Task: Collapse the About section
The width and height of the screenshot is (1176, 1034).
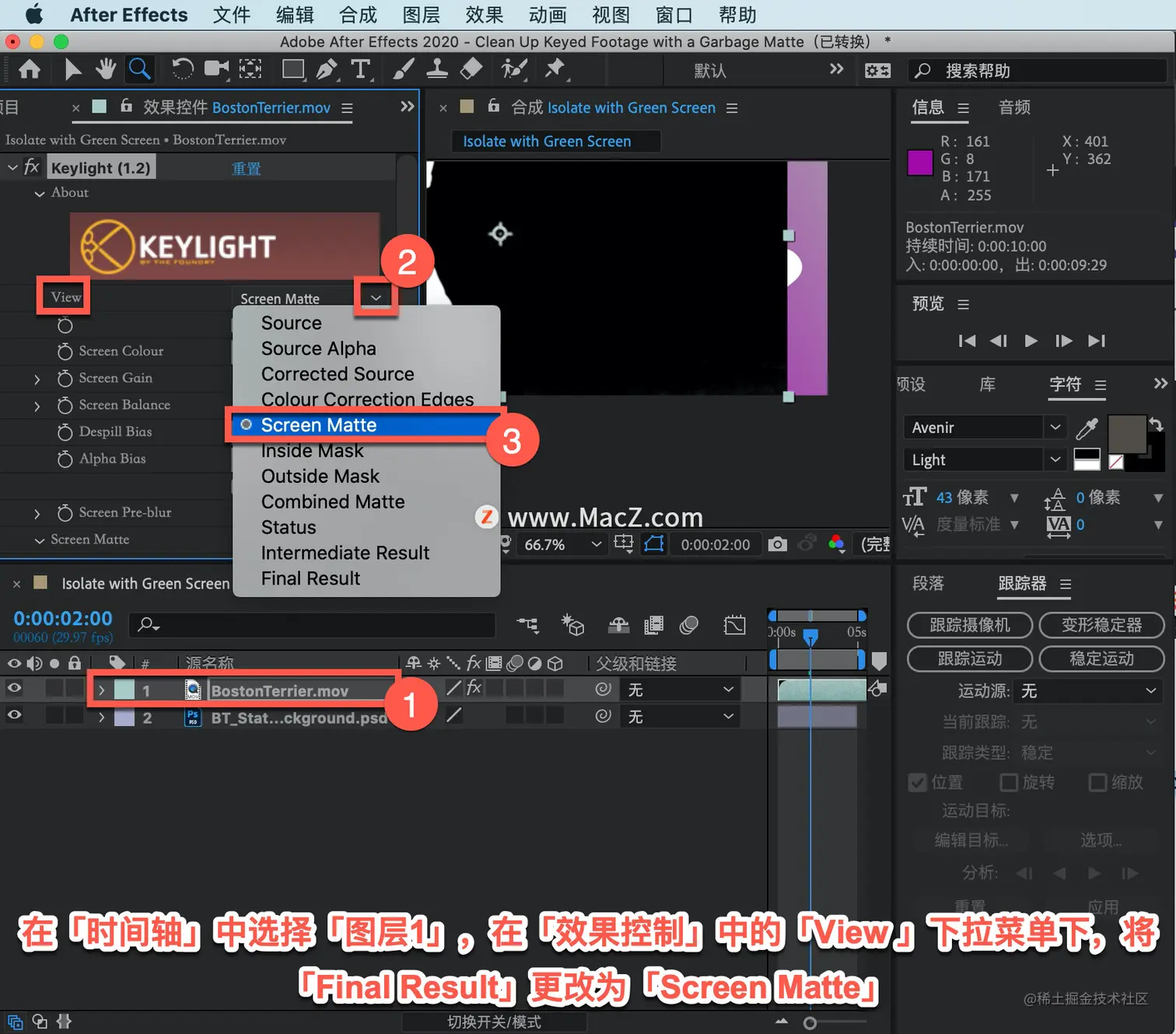Action: pyautogui.click(x=39, y=194)
